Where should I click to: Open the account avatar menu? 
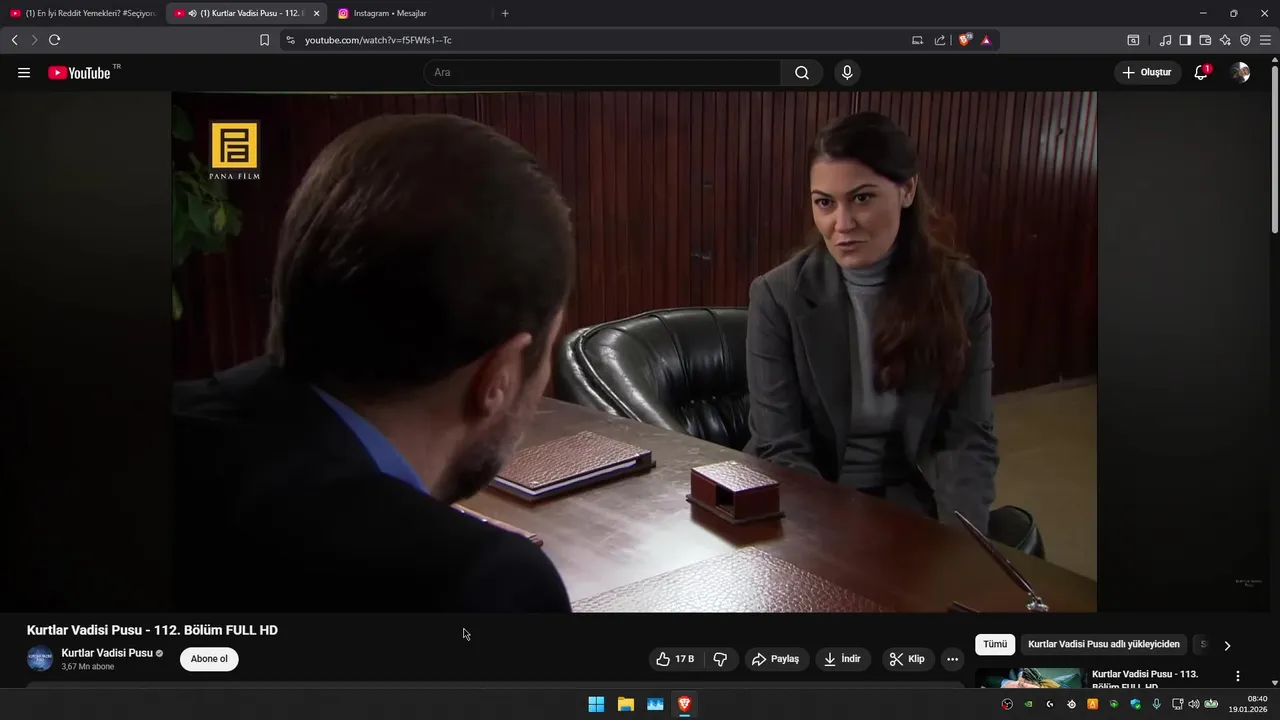1240,73
